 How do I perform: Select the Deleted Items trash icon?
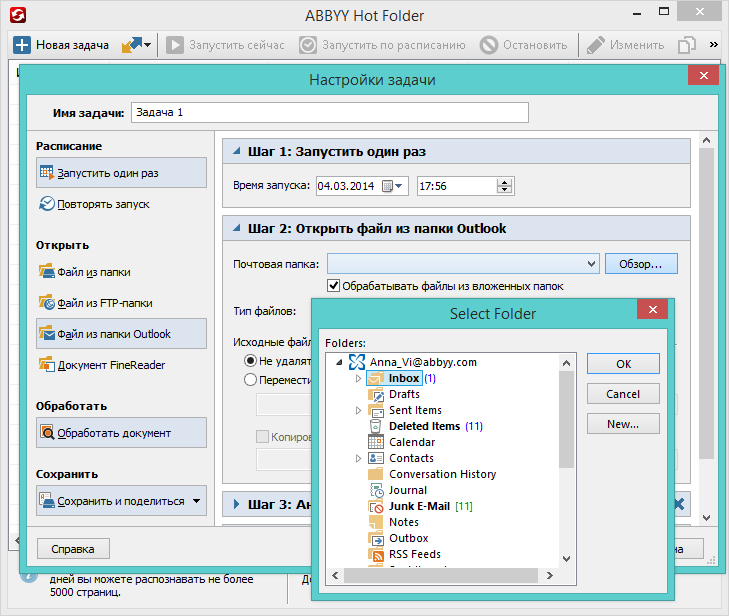pyautogui.click(x=376, y=426)
